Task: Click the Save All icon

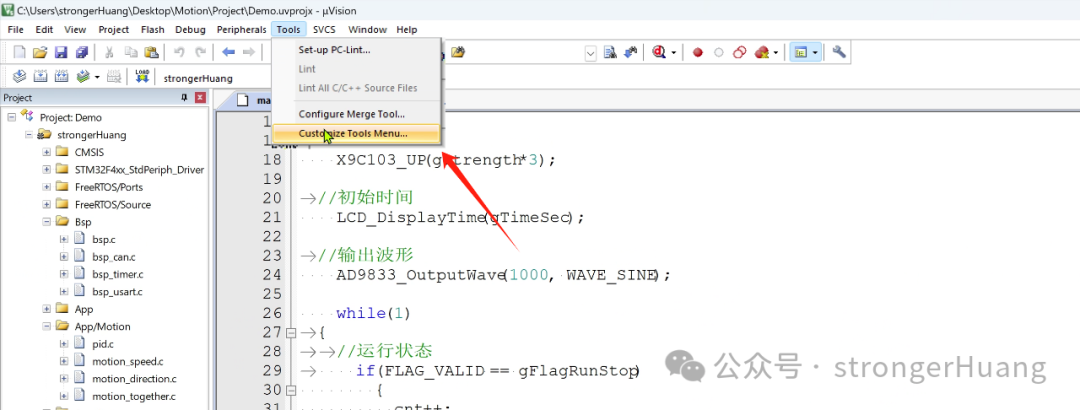Action: (x=82, y=52)
